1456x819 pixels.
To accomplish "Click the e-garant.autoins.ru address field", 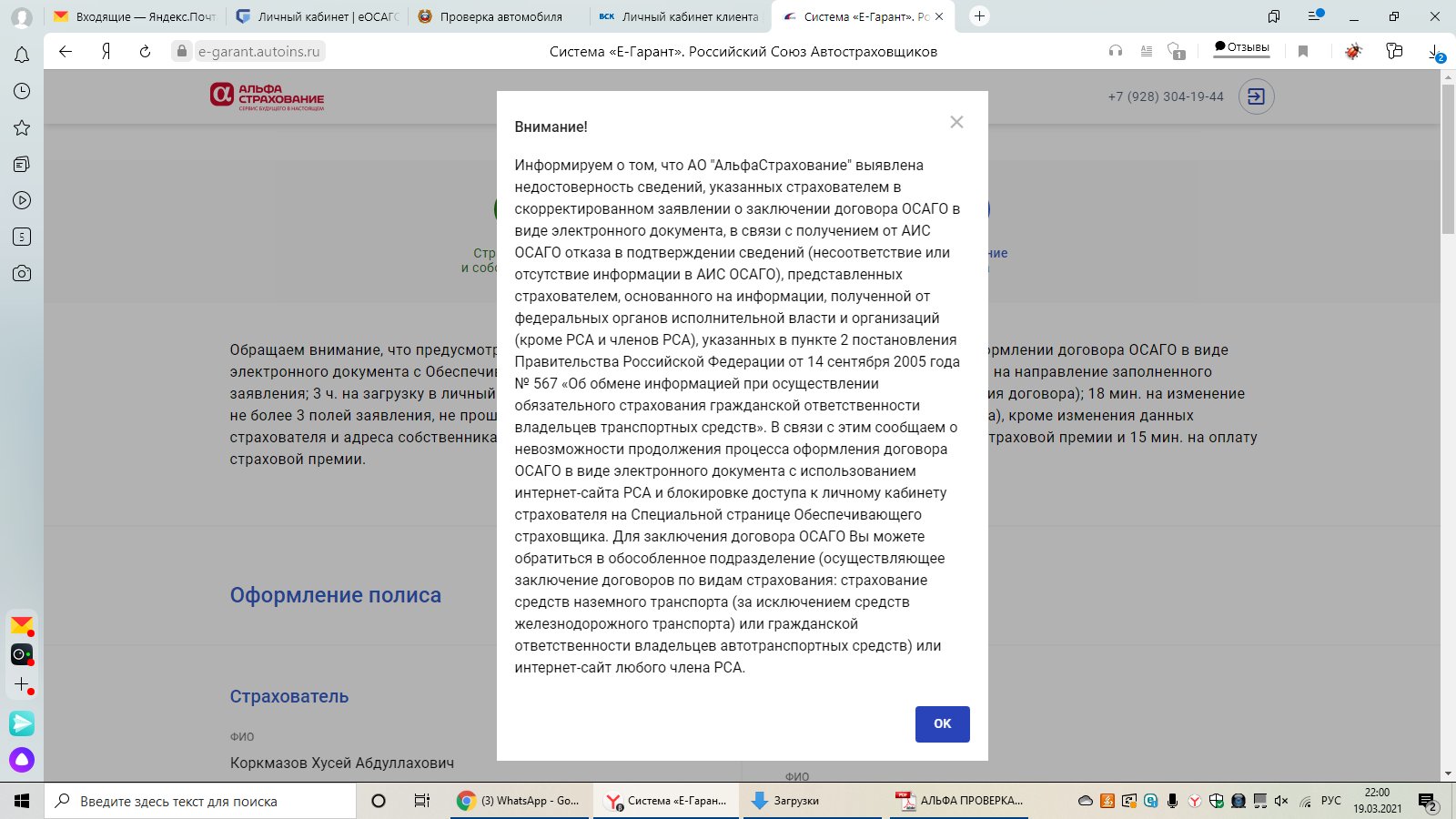I will 259,52.
